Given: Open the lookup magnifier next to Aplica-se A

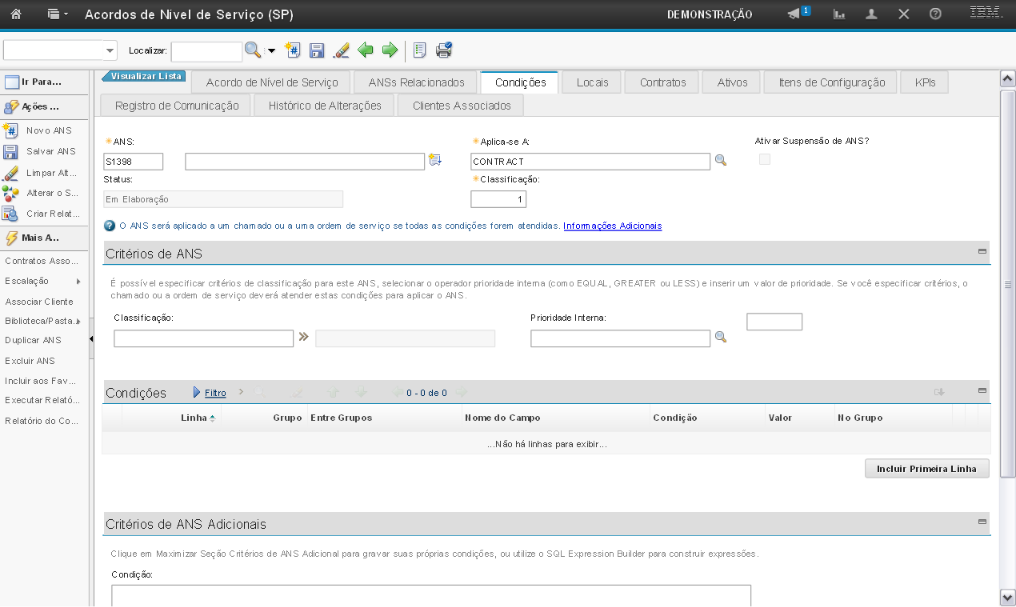Looking at the screenshot, I should [720, 161].
